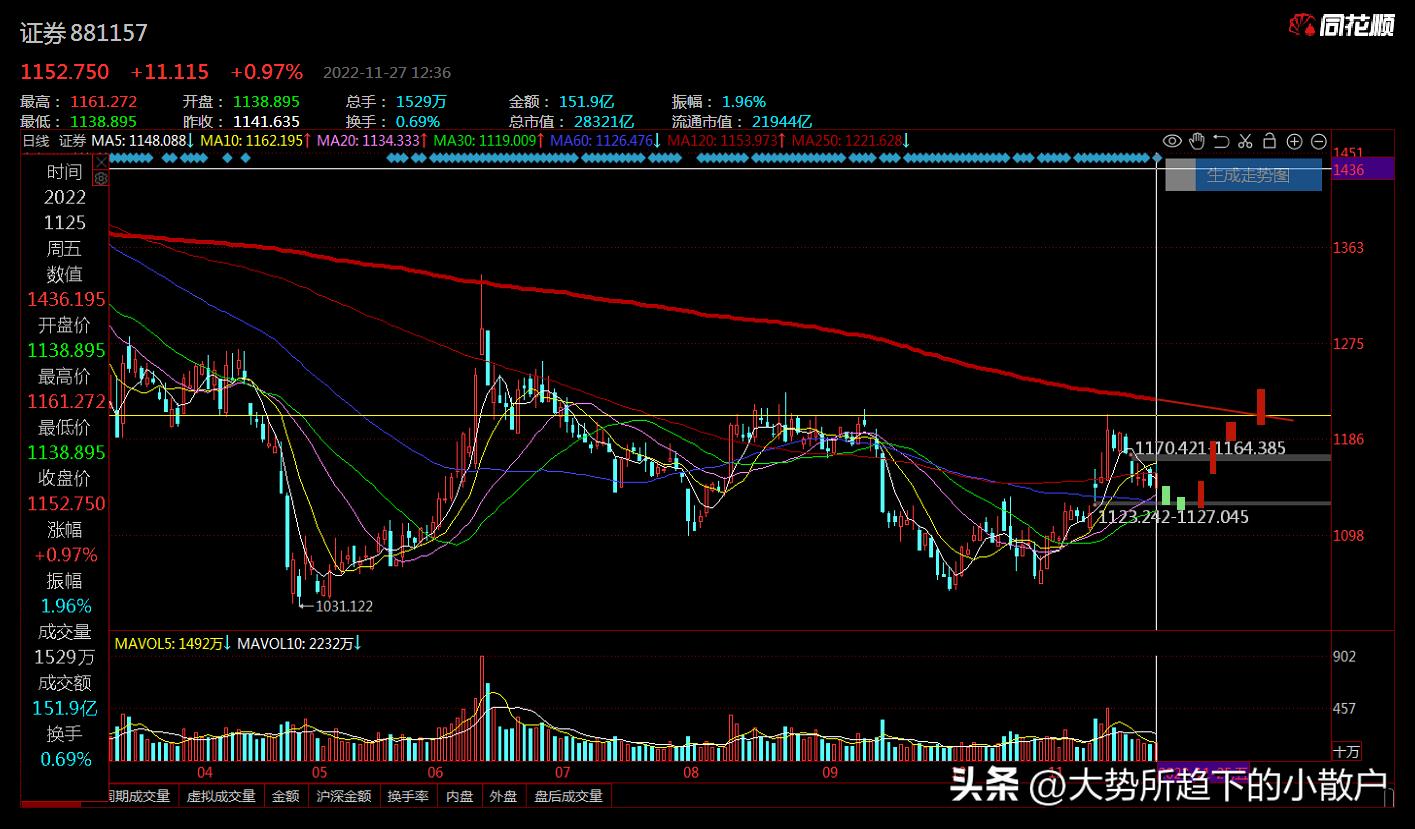Toggle the eye visibility icon above chart
The width and height of the screenshot is (1415, 829).
1172,141
